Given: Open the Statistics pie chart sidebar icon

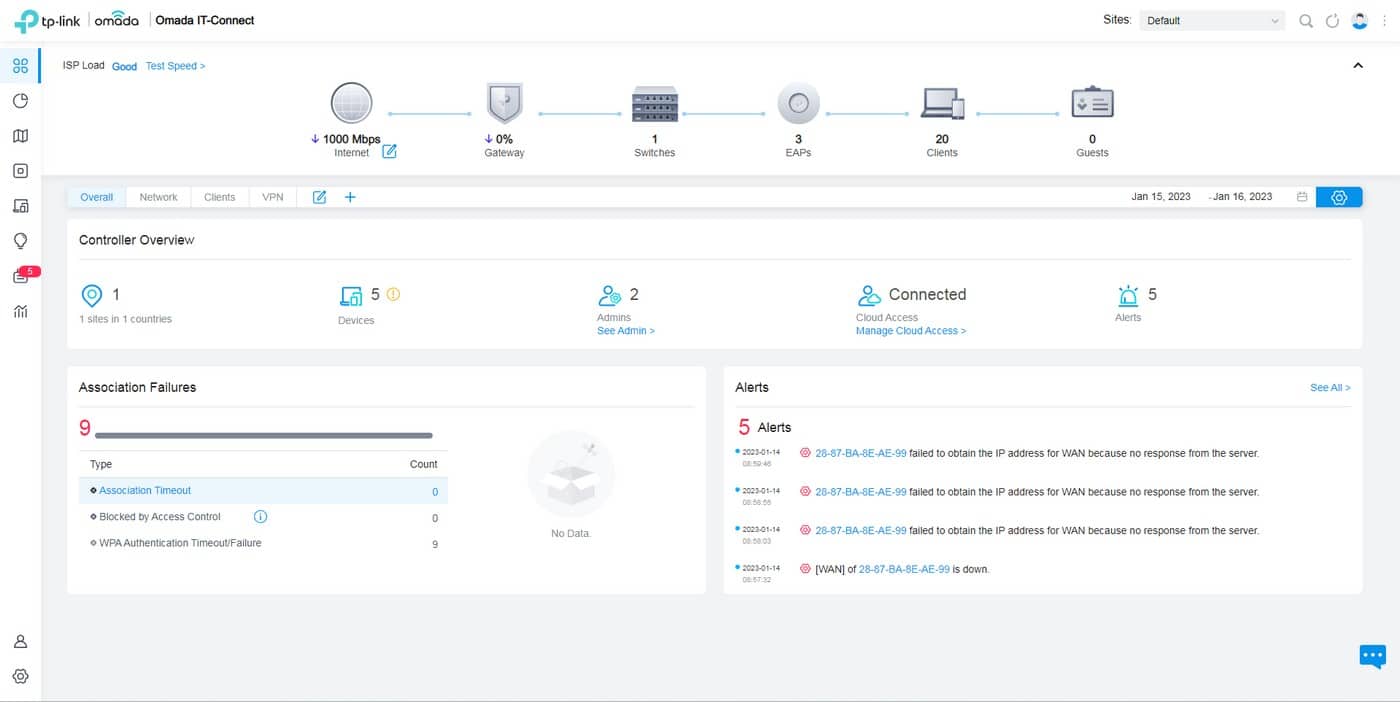Looking at the screenshot, I should [x=20, y=101].
